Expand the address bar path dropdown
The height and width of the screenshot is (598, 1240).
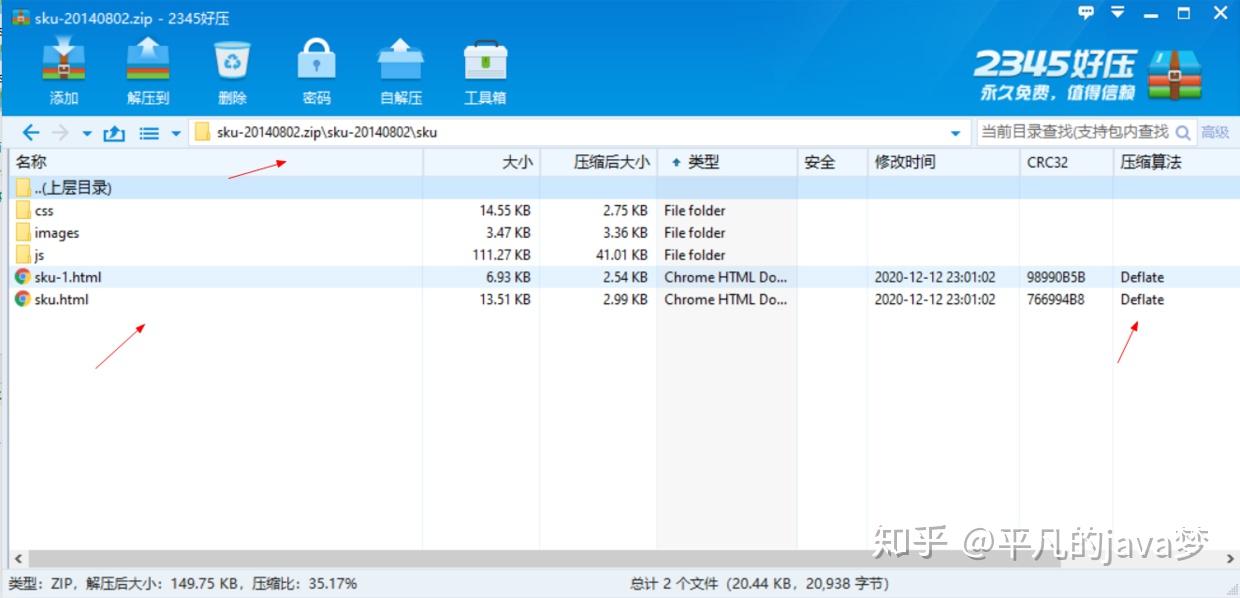[x=956, y=133]
